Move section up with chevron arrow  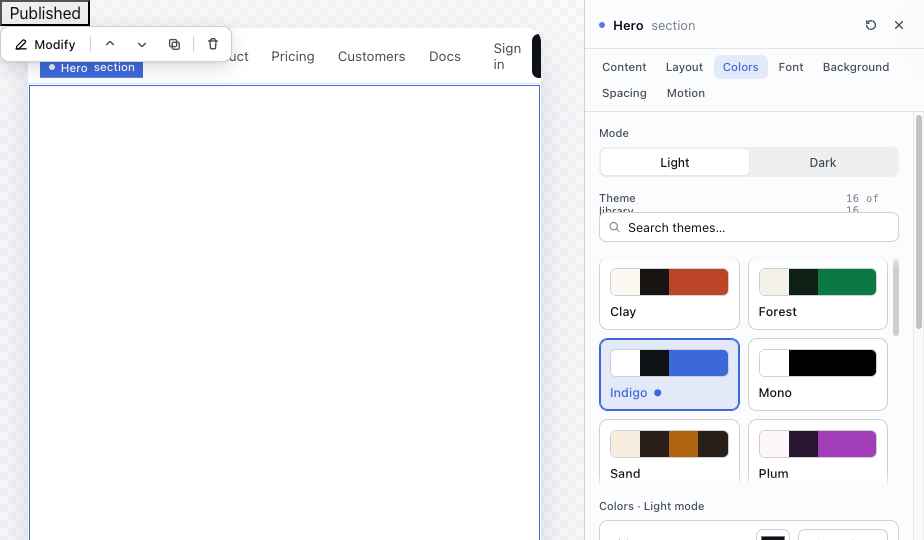click(110, 44)
